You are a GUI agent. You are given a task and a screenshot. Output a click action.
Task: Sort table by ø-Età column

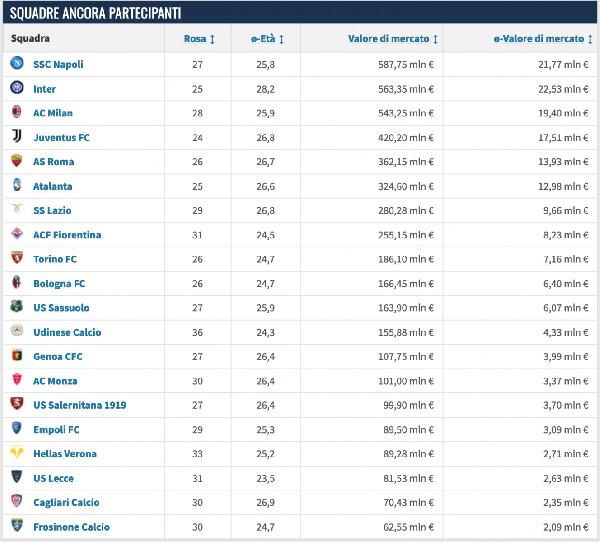pos(267,39)
